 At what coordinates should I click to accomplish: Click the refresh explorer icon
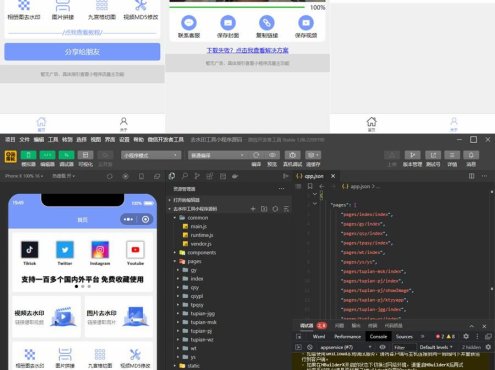click(x=275, y=209)
